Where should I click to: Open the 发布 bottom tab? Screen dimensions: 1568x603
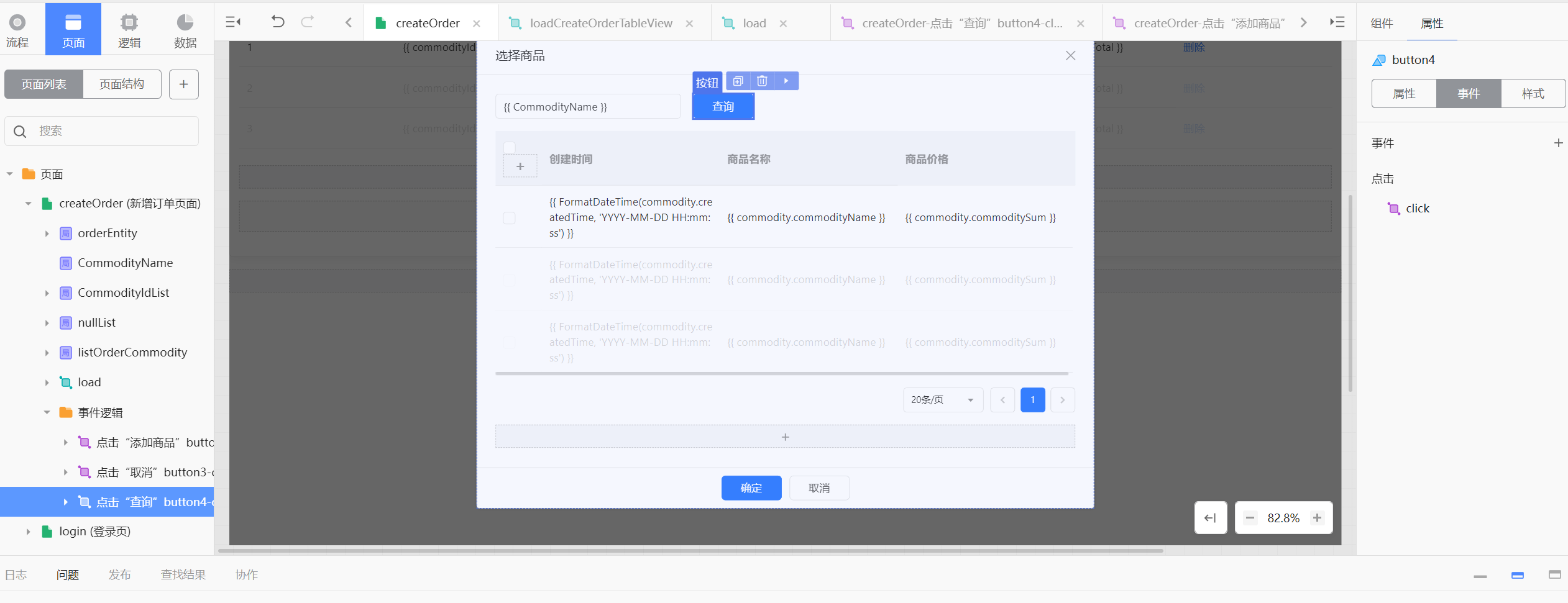120,575
